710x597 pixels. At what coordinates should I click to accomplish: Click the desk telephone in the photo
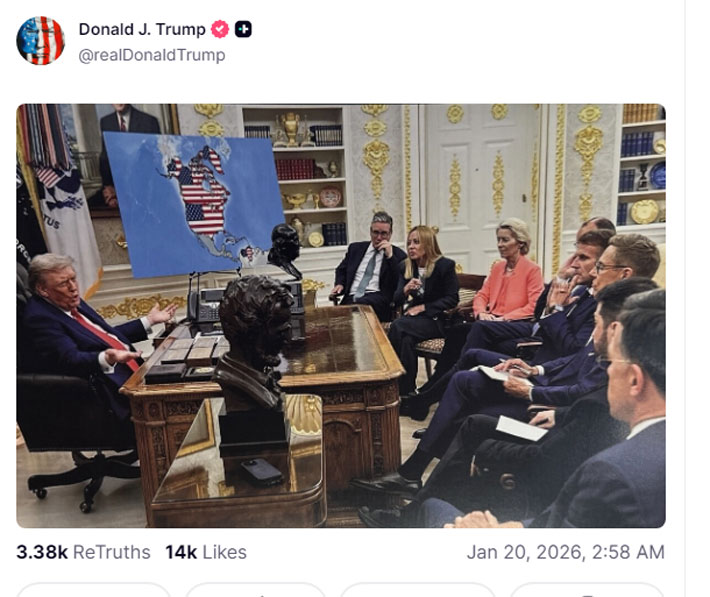pyautogui.click(x=207, y=305)
